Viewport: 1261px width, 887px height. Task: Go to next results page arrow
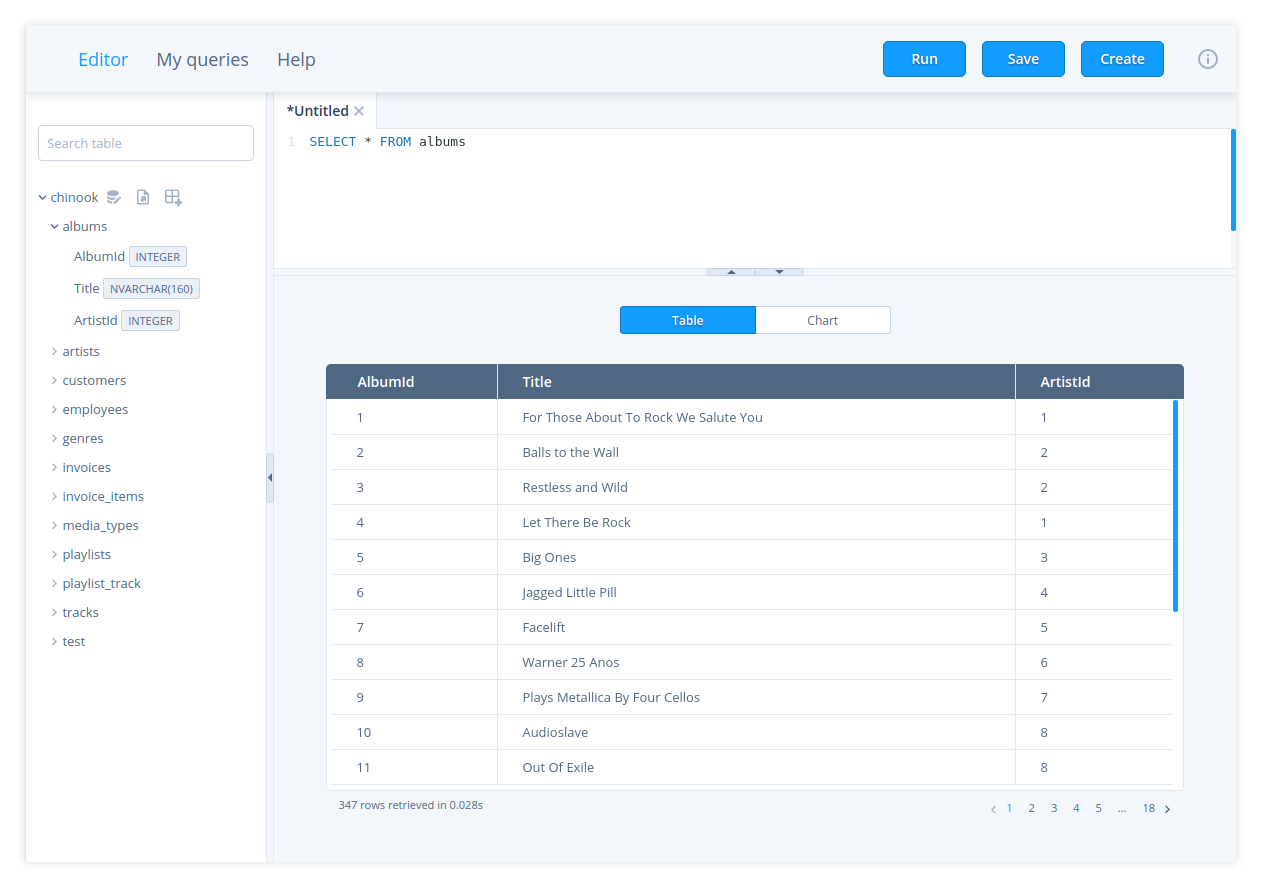[1167, 809]
